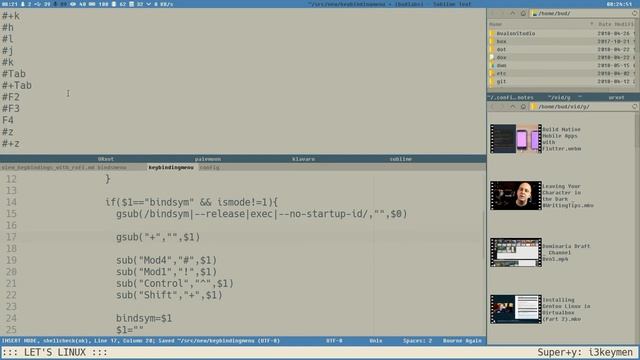Switch to the ~/vid/y tab on the right
640x360 pixels.
coord(560,98)
